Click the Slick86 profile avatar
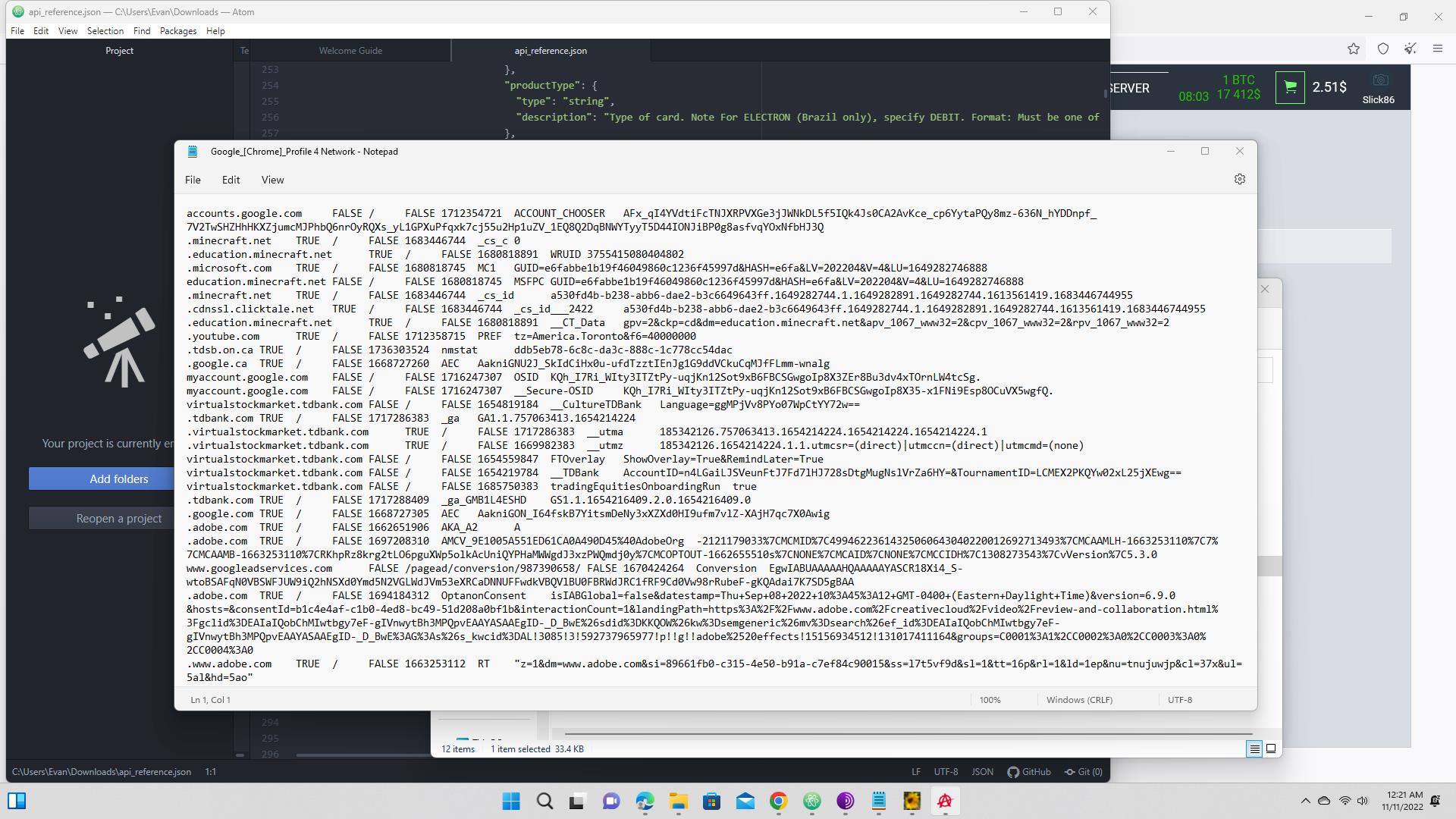1456x819 pixels. [1379, 81]
